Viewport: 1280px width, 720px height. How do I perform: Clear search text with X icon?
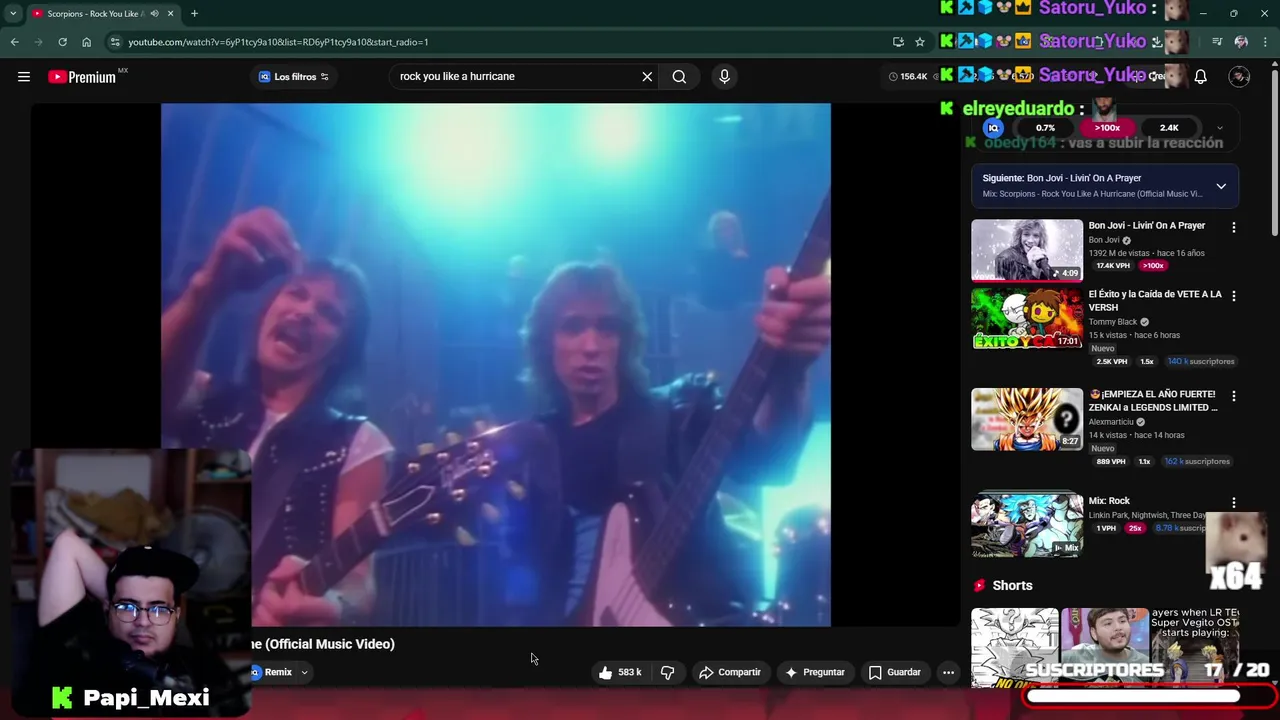(647, 77)
